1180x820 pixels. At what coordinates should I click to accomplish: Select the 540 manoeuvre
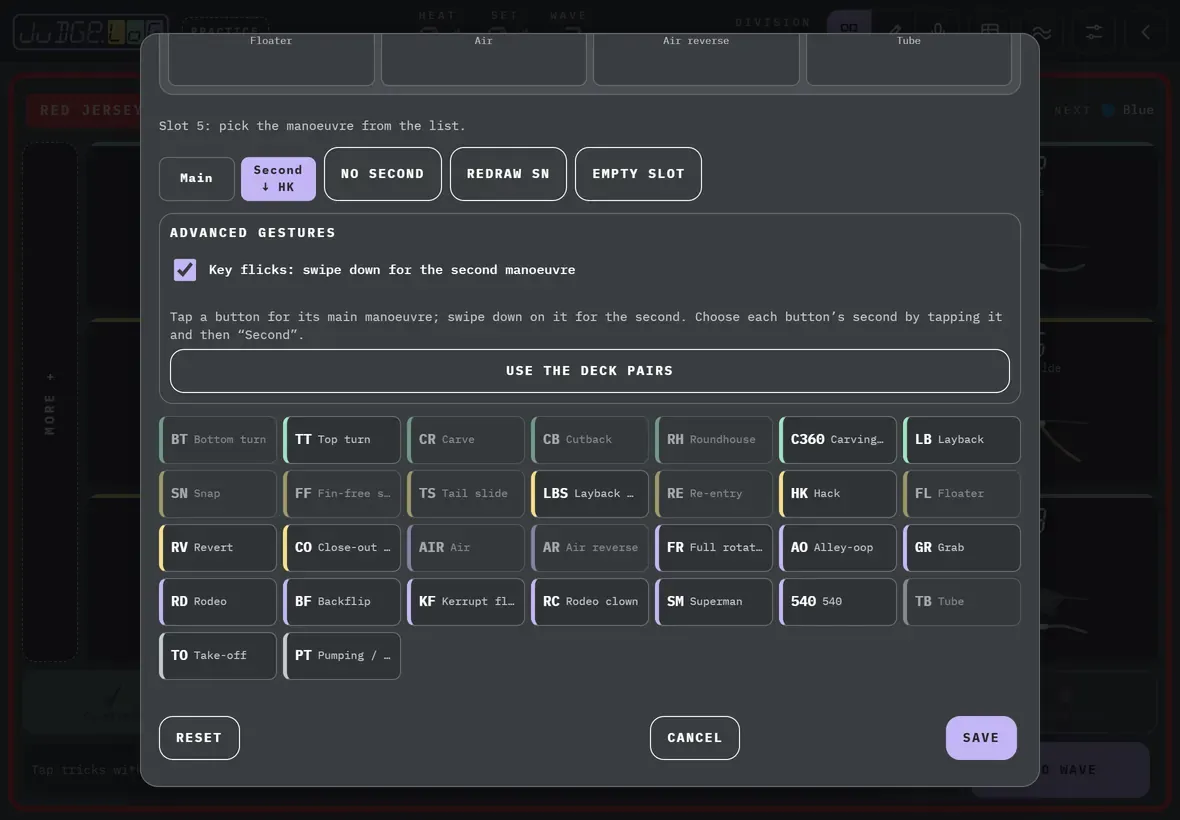(838, 602)
